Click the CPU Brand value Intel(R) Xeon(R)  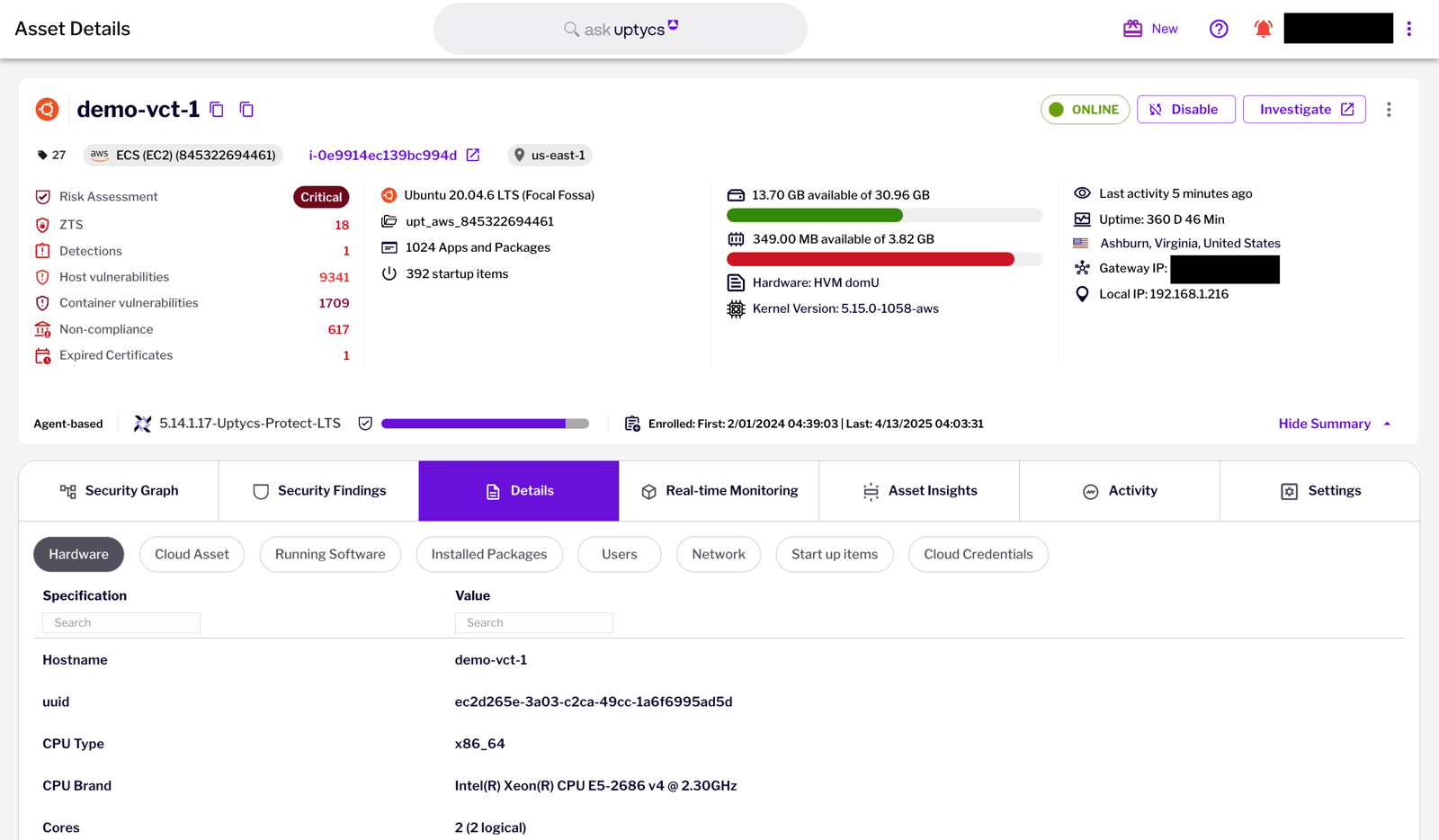pos(595,786)
